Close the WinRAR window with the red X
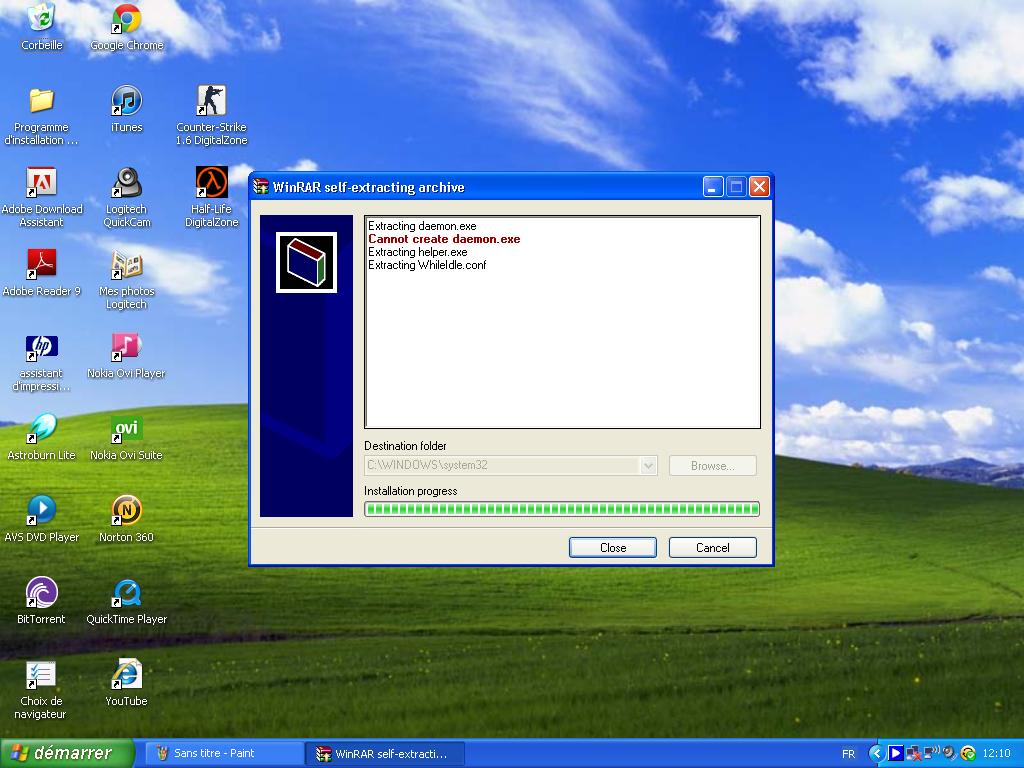 click(x=759, y=187)
